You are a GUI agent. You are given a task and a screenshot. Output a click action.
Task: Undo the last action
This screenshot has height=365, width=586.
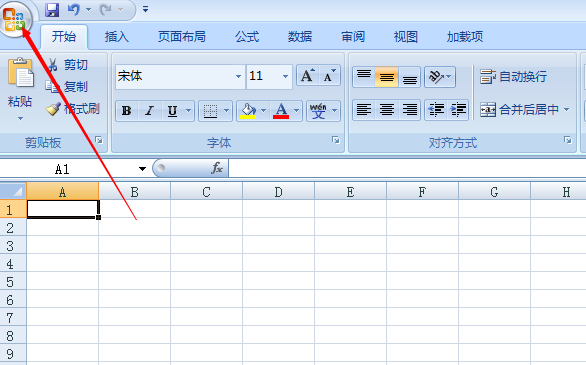74,10
